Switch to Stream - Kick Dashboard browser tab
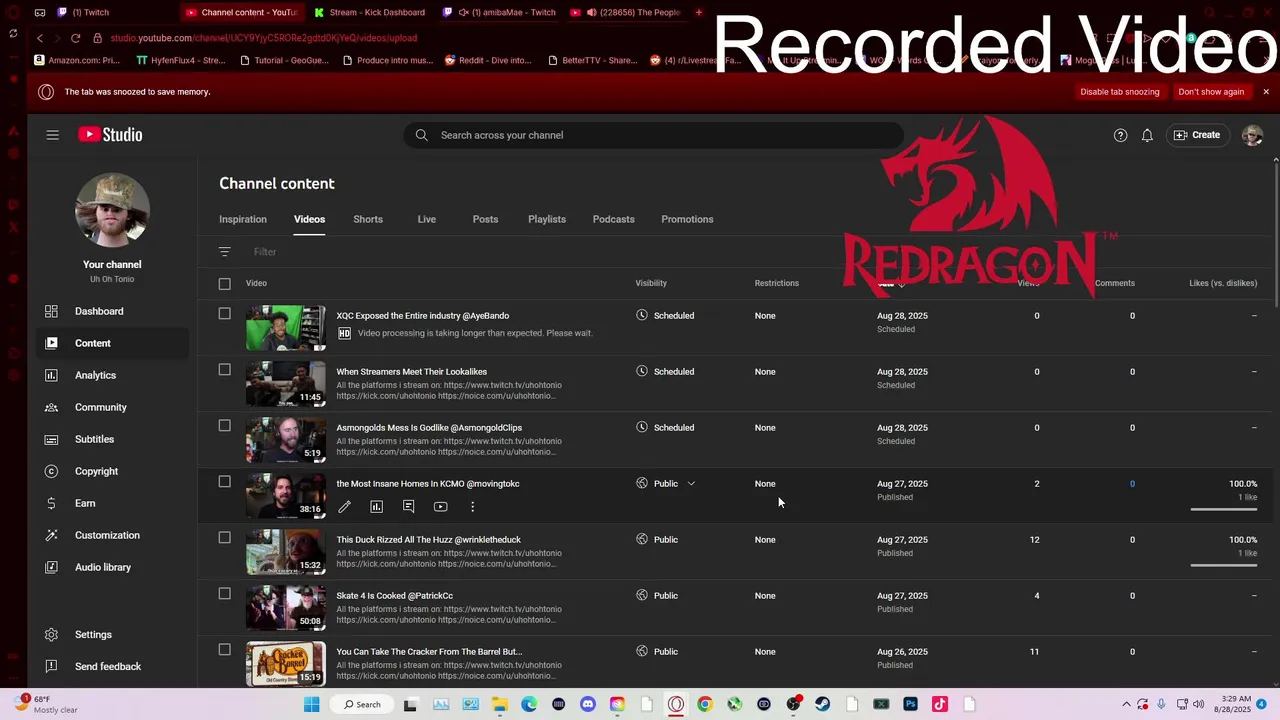 370,12
